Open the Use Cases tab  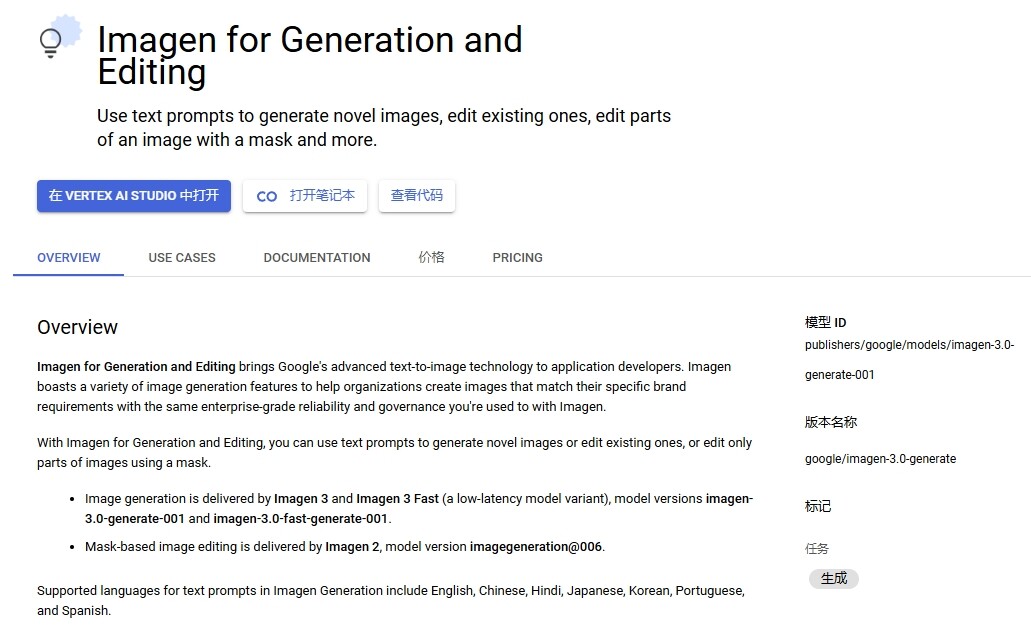tap(182, 258)
